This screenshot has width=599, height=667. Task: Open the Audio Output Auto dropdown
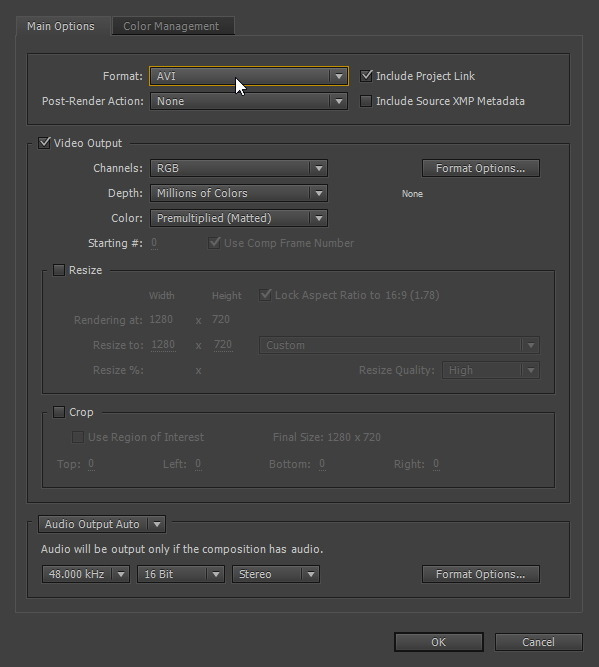102,524
